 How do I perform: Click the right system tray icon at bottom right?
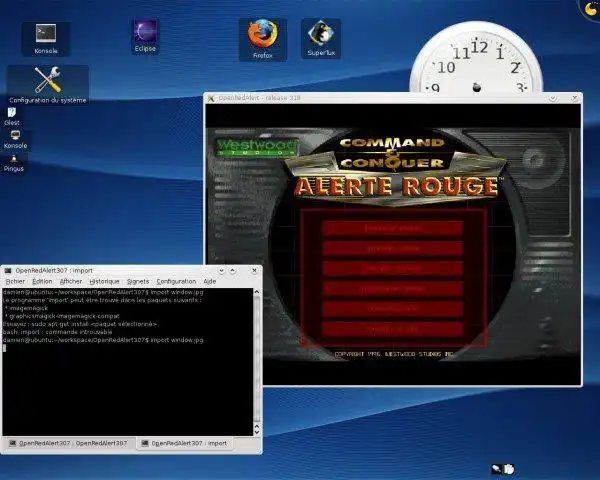[509, 469]
